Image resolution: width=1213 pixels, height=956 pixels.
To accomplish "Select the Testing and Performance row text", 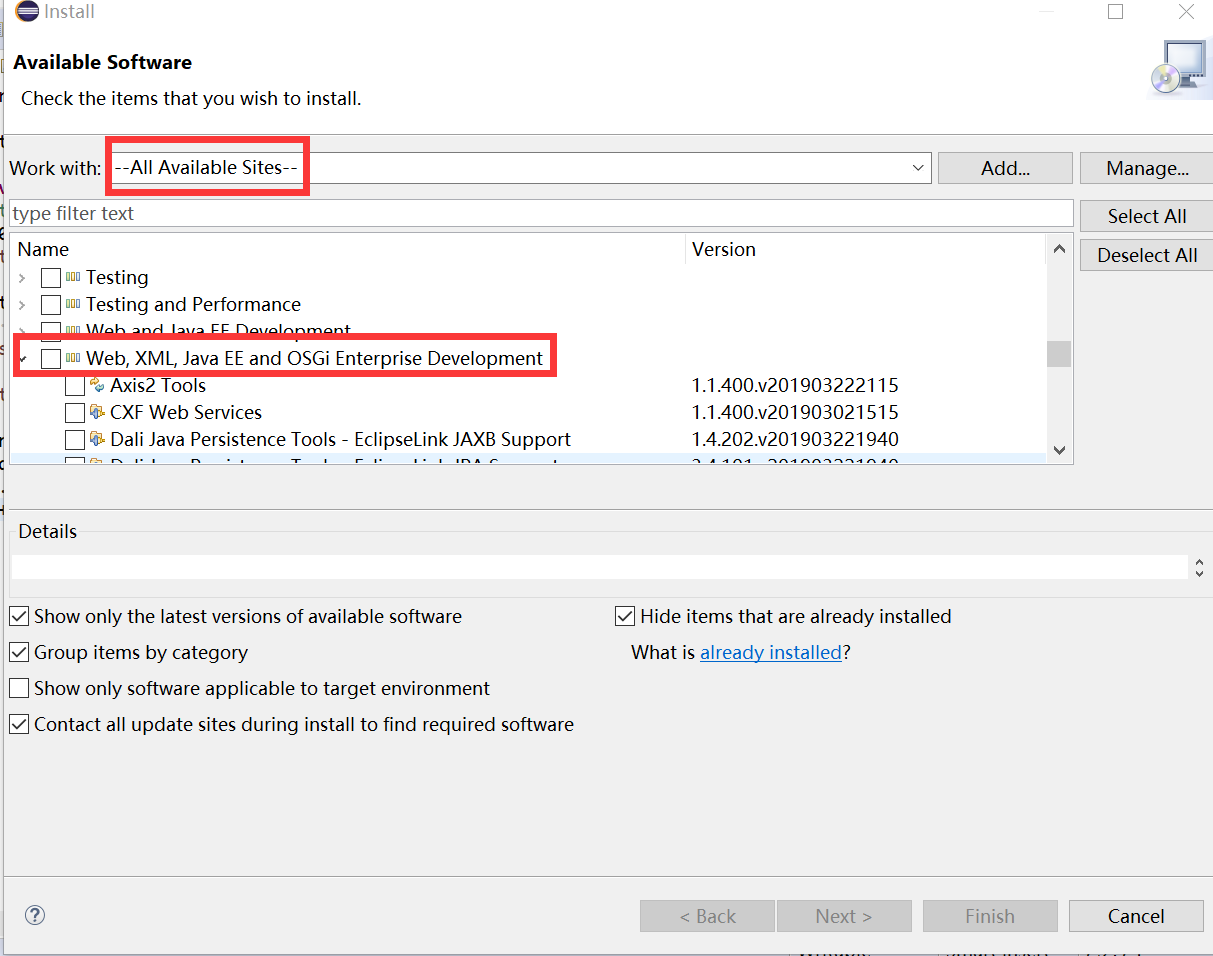I will [x=193, y=304].
